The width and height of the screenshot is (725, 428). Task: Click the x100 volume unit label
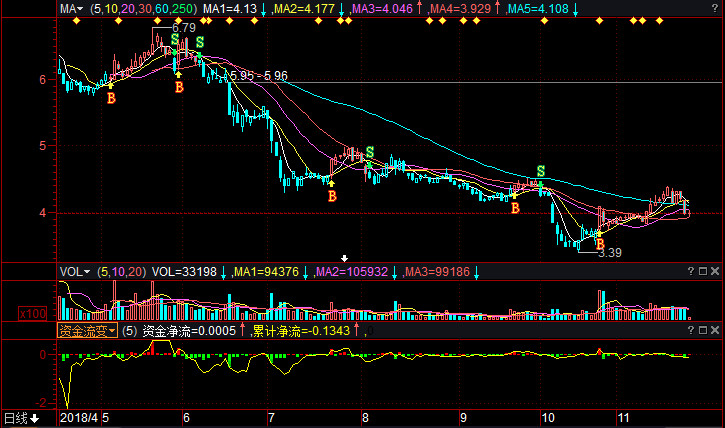(x=32, y=314)
